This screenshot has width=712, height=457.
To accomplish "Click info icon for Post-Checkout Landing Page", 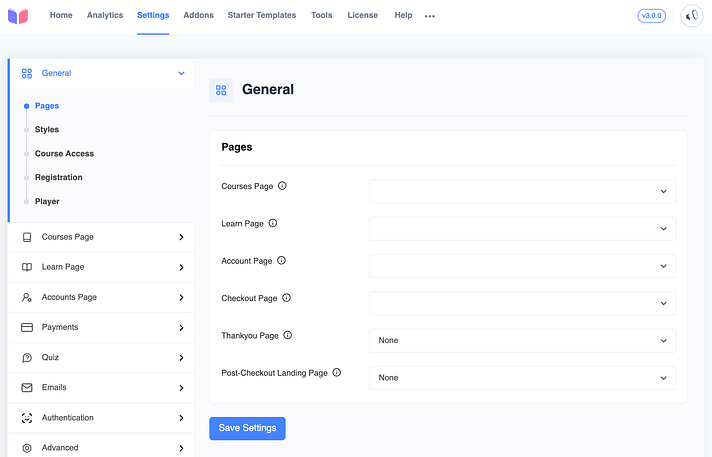I will pos(337,373).
